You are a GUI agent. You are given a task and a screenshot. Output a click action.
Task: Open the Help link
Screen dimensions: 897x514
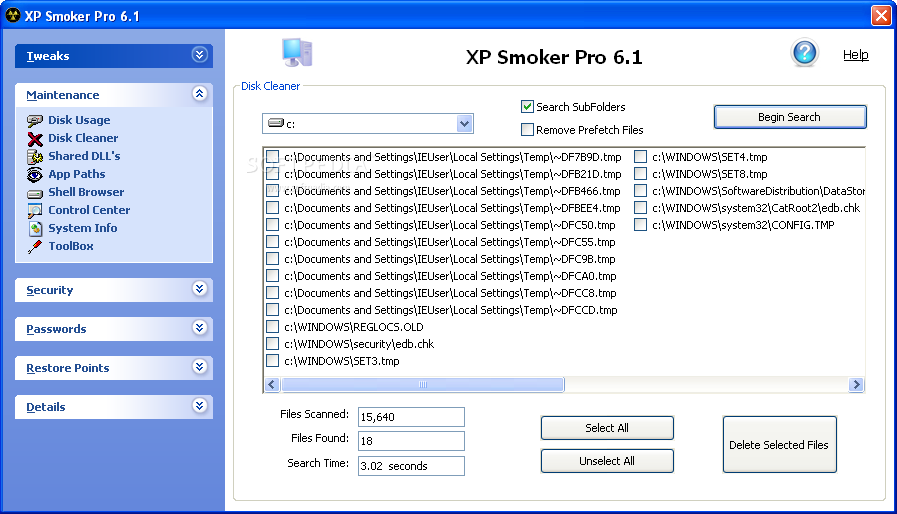click(x=855, y=54)
